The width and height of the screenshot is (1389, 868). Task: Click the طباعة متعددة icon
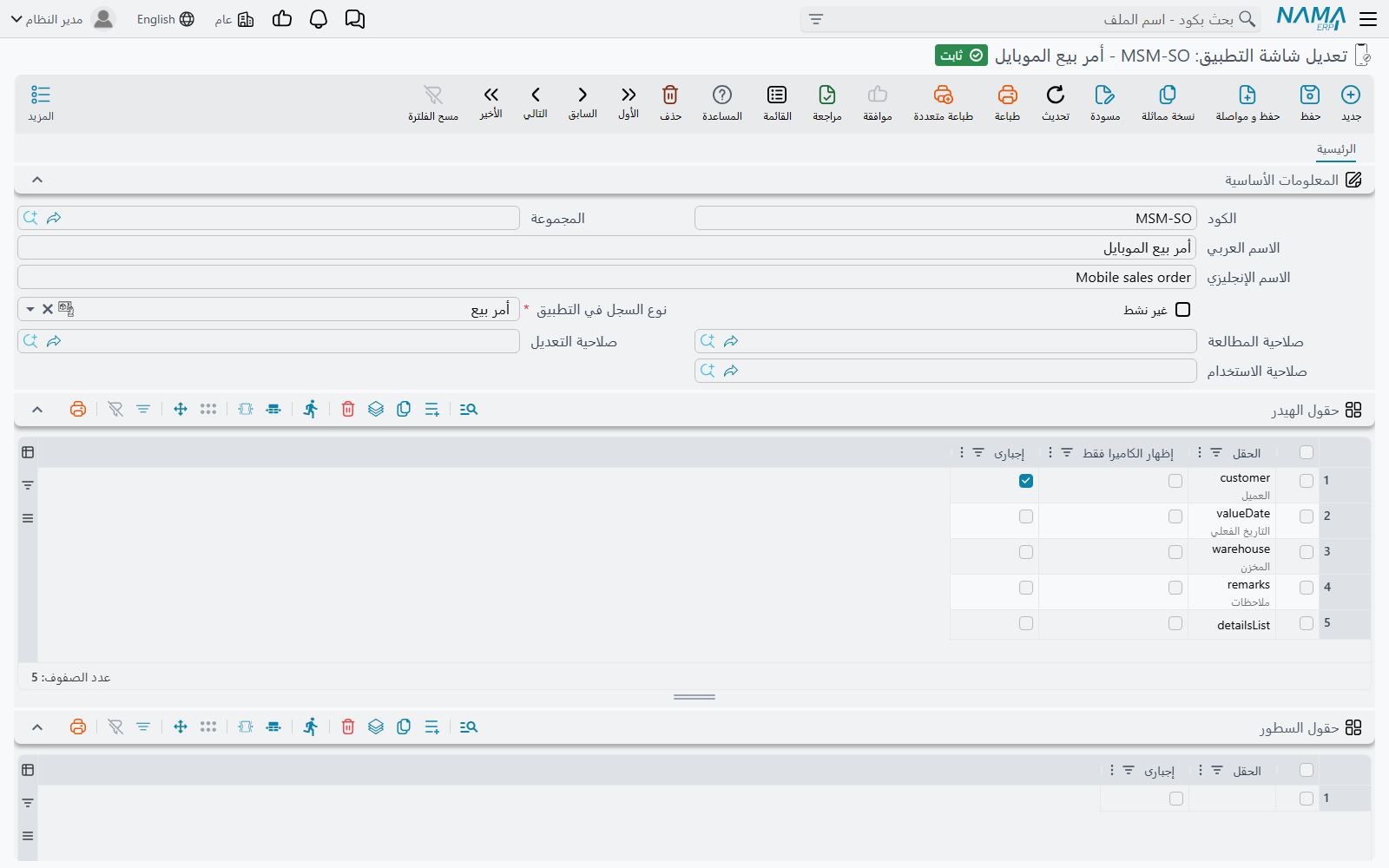[944, 95]
